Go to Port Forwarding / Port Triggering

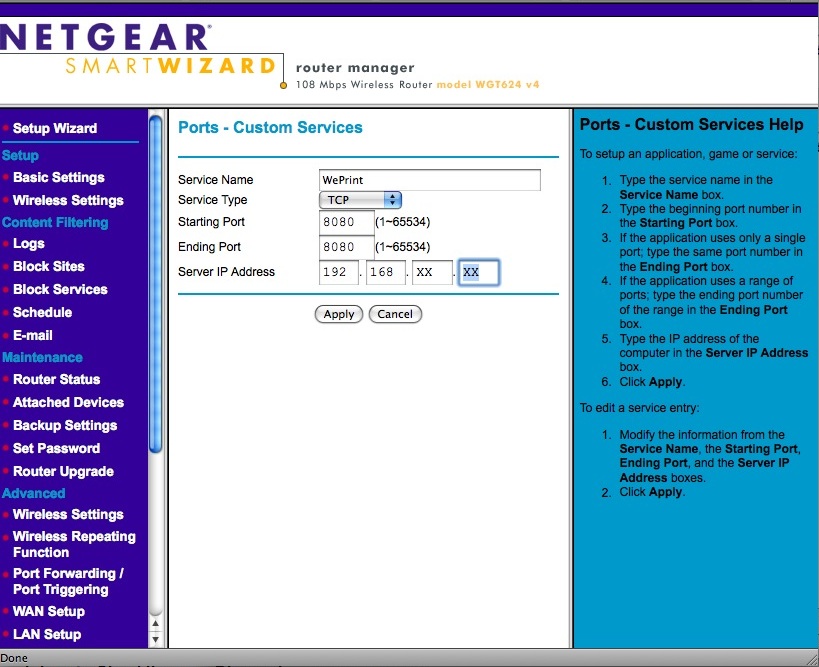(68, 581)
